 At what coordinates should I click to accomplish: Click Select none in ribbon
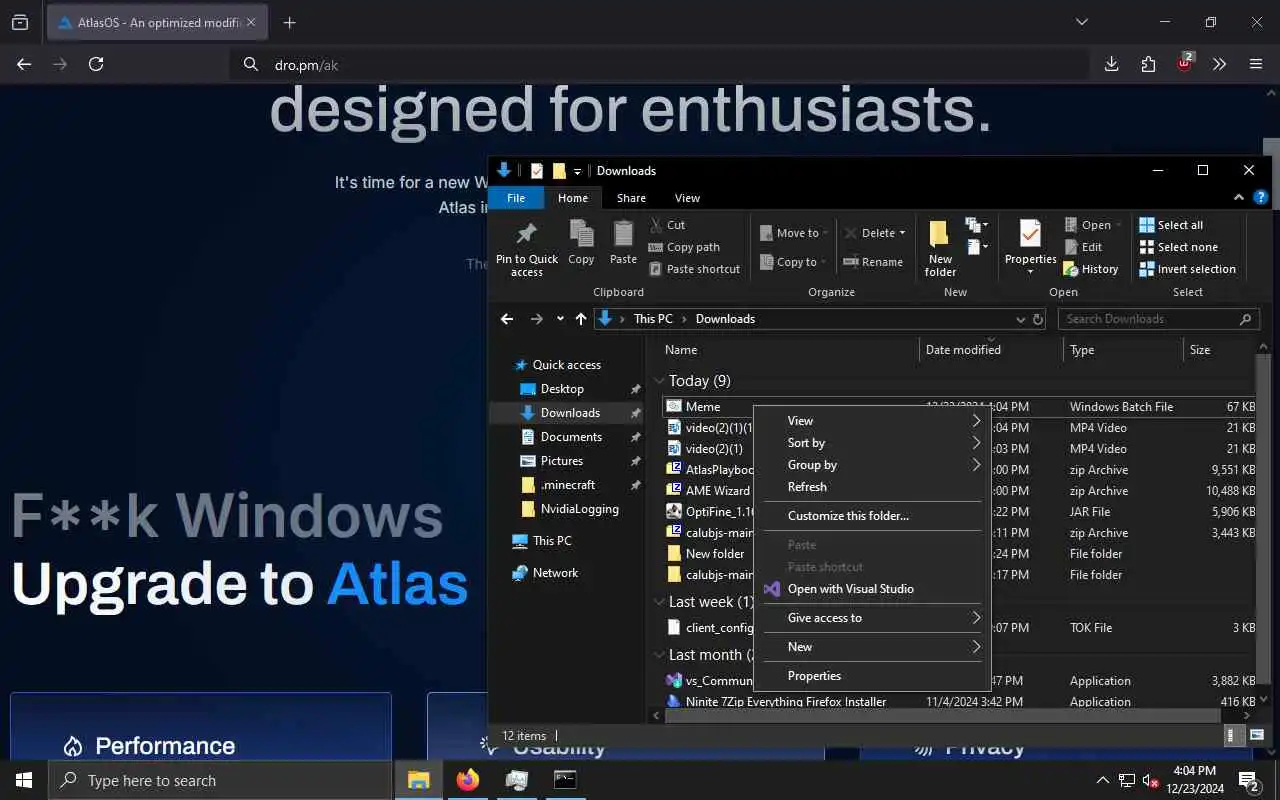pos(1178,247)
